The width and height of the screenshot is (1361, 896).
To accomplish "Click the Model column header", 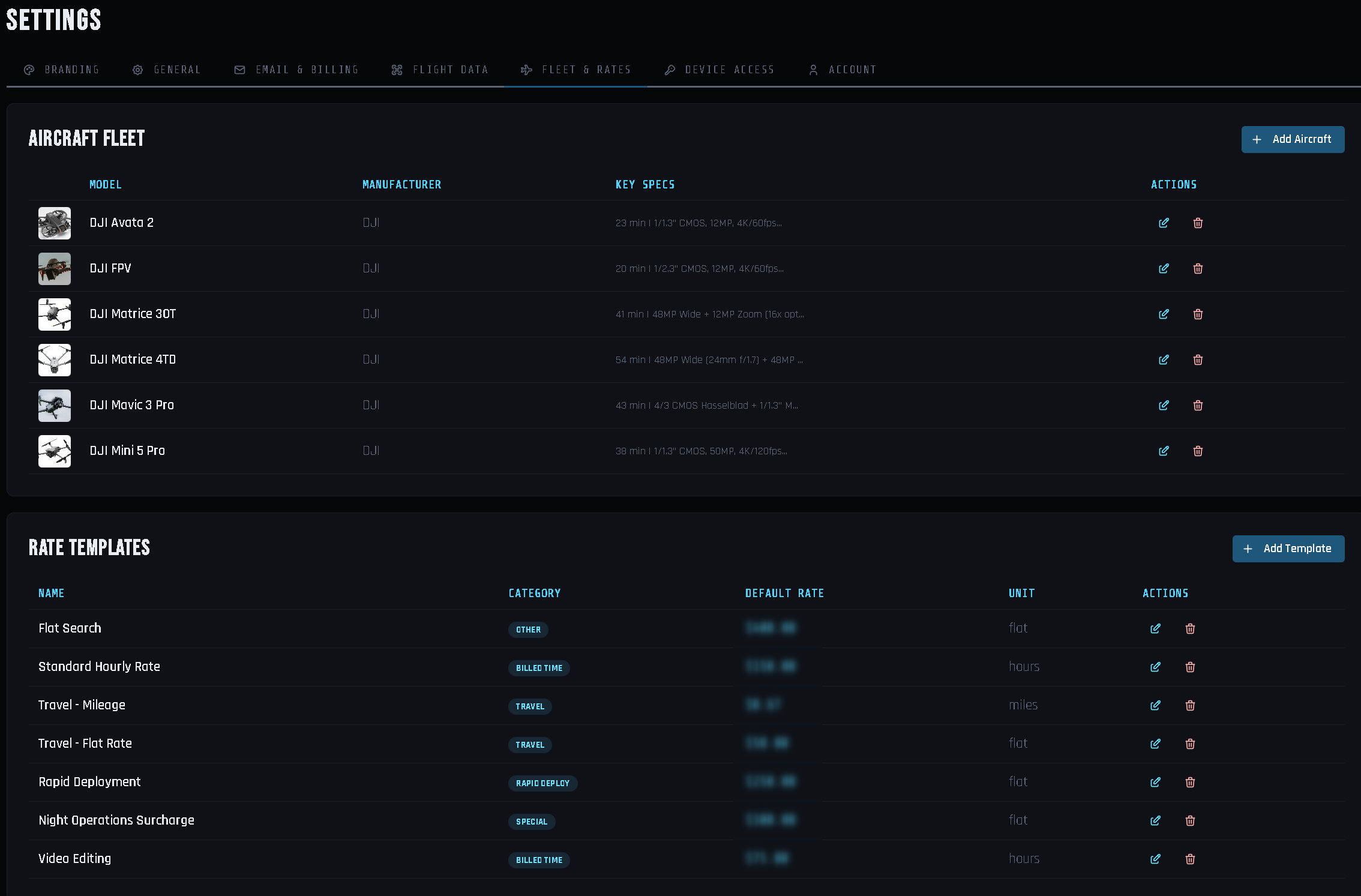I will tap(106, 184).
